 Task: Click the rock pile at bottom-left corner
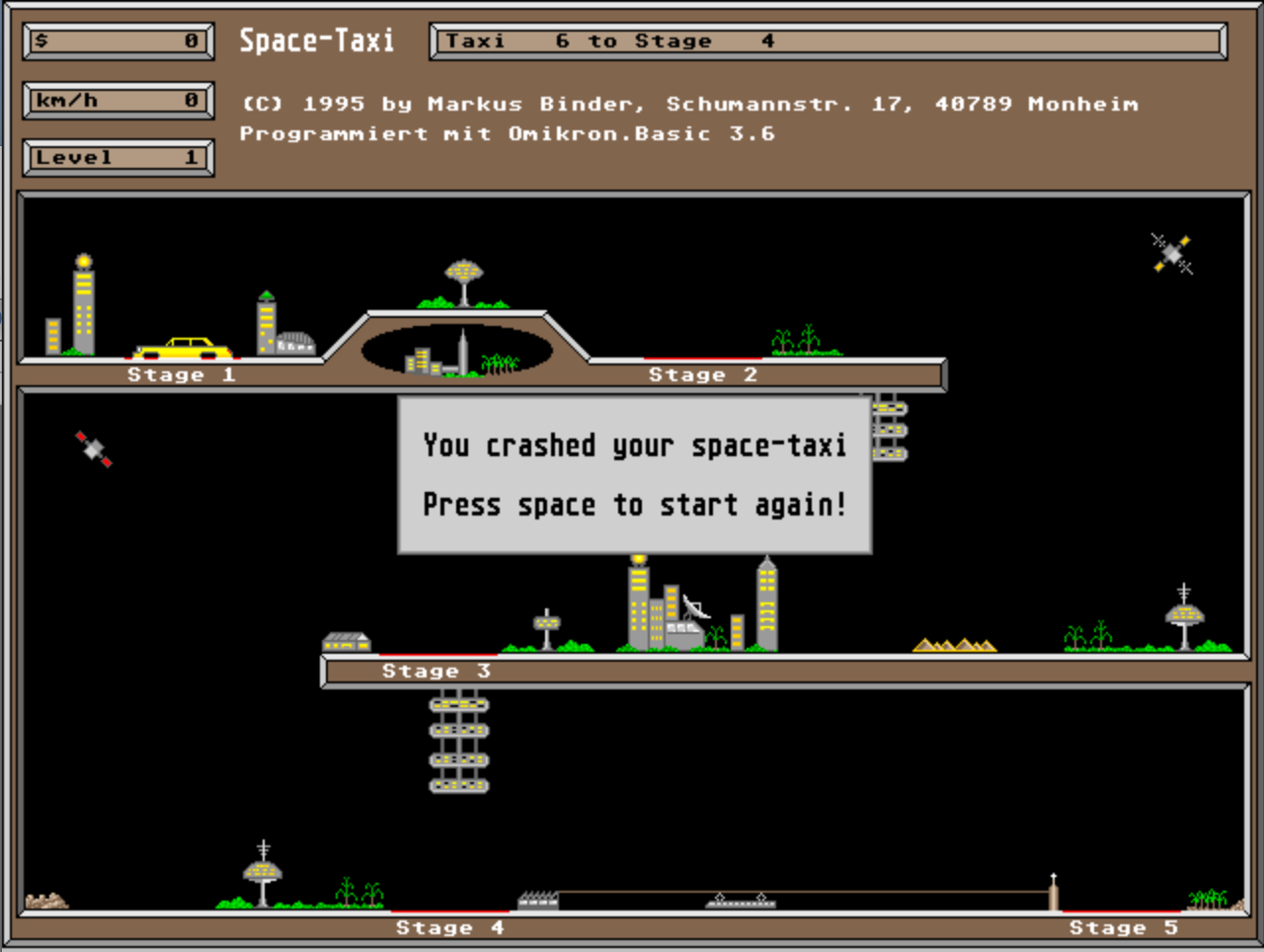[x=46, y=901]
